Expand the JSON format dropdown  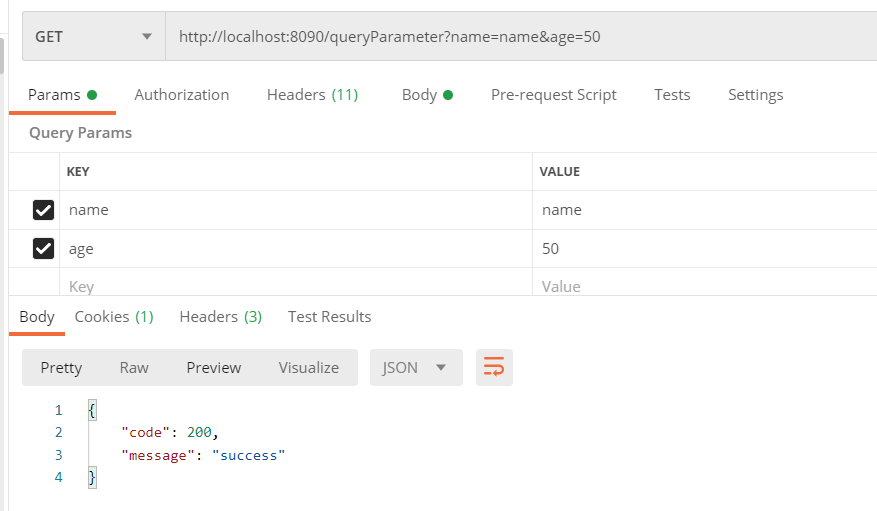point(415,367)
